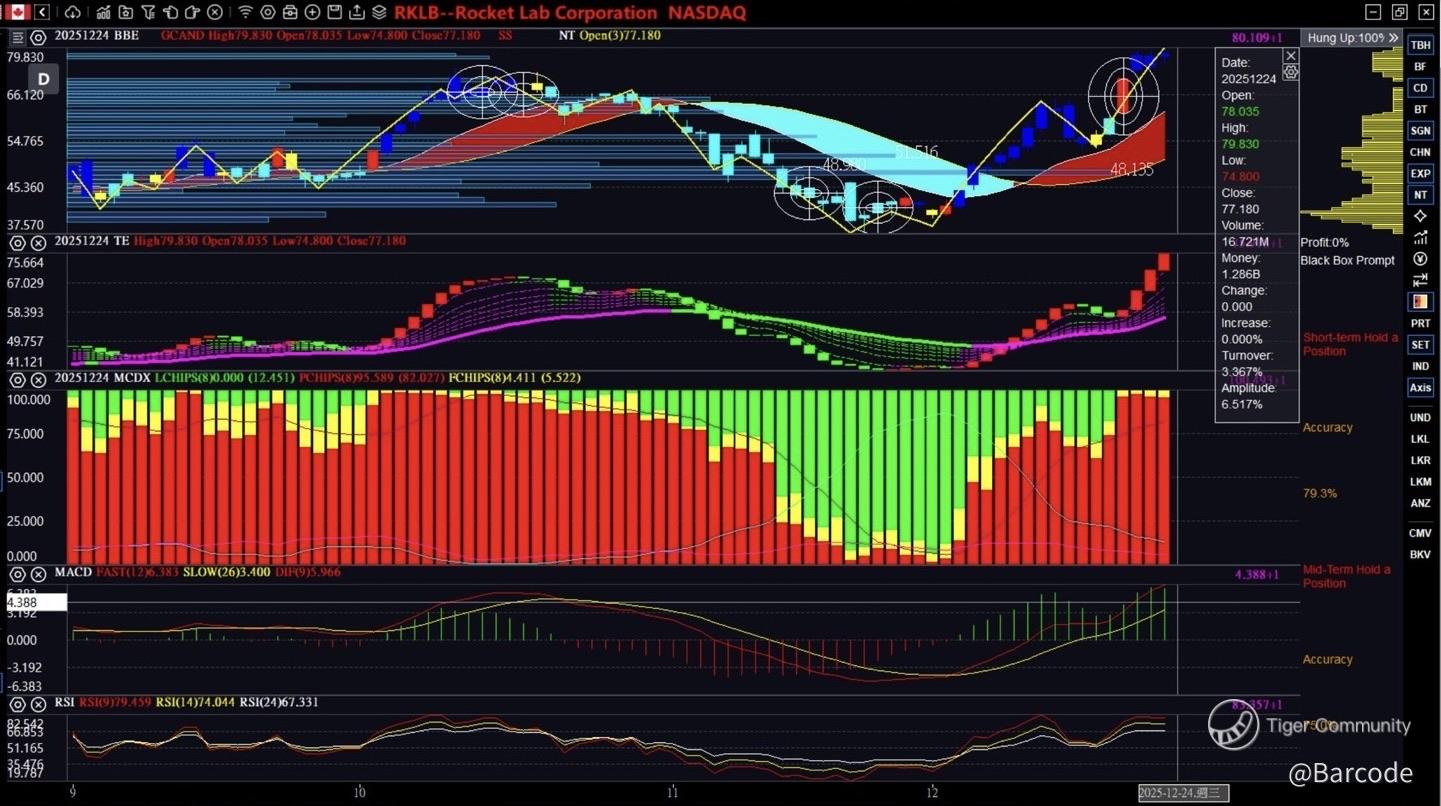This screenshot has height=806, width=1441.
Task: Open the bar chart icon in top toolbar
Action: (104, 12)
